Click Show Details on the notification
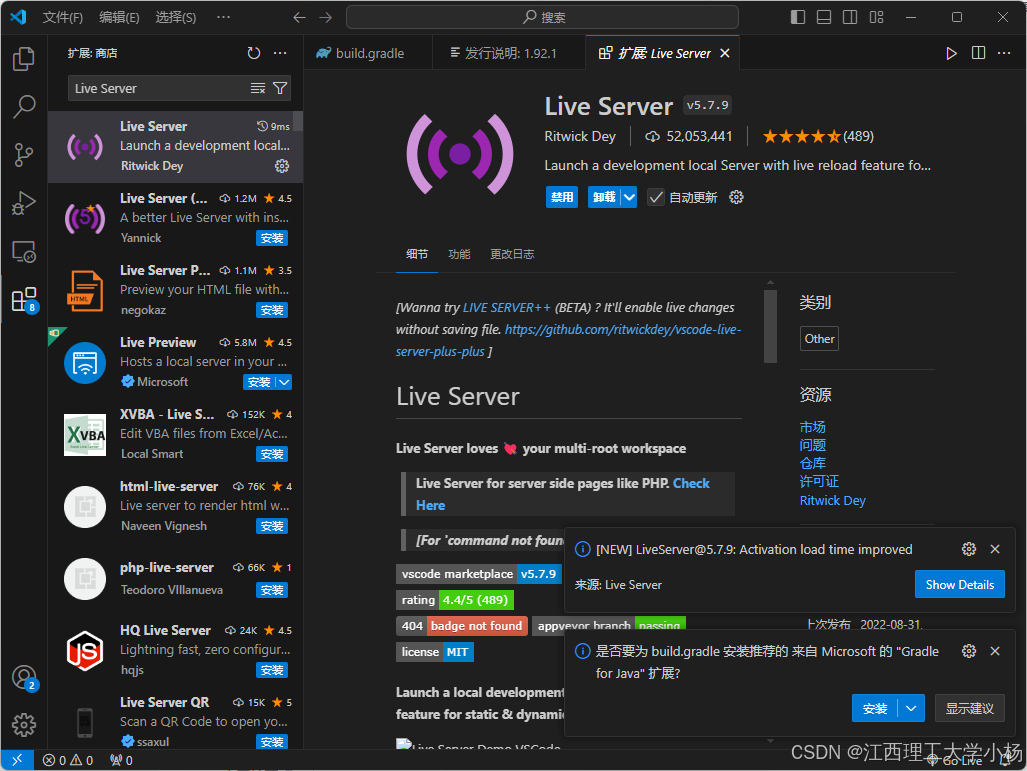The image size is (1027, 771). point(960,584)
